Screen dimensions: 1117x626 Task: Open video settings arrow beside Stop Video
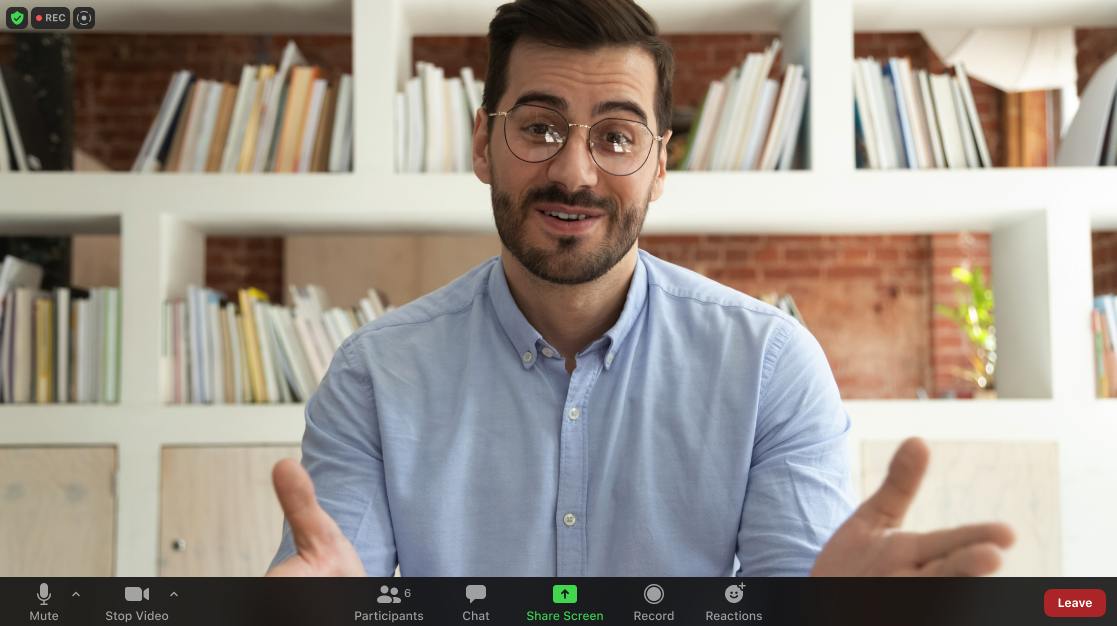174,594
